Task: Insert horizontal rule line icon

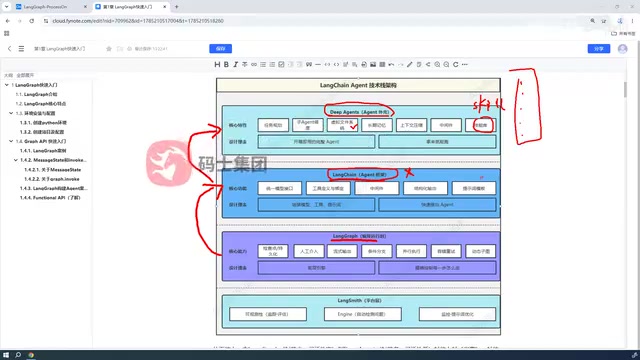Action: [318, 64]
